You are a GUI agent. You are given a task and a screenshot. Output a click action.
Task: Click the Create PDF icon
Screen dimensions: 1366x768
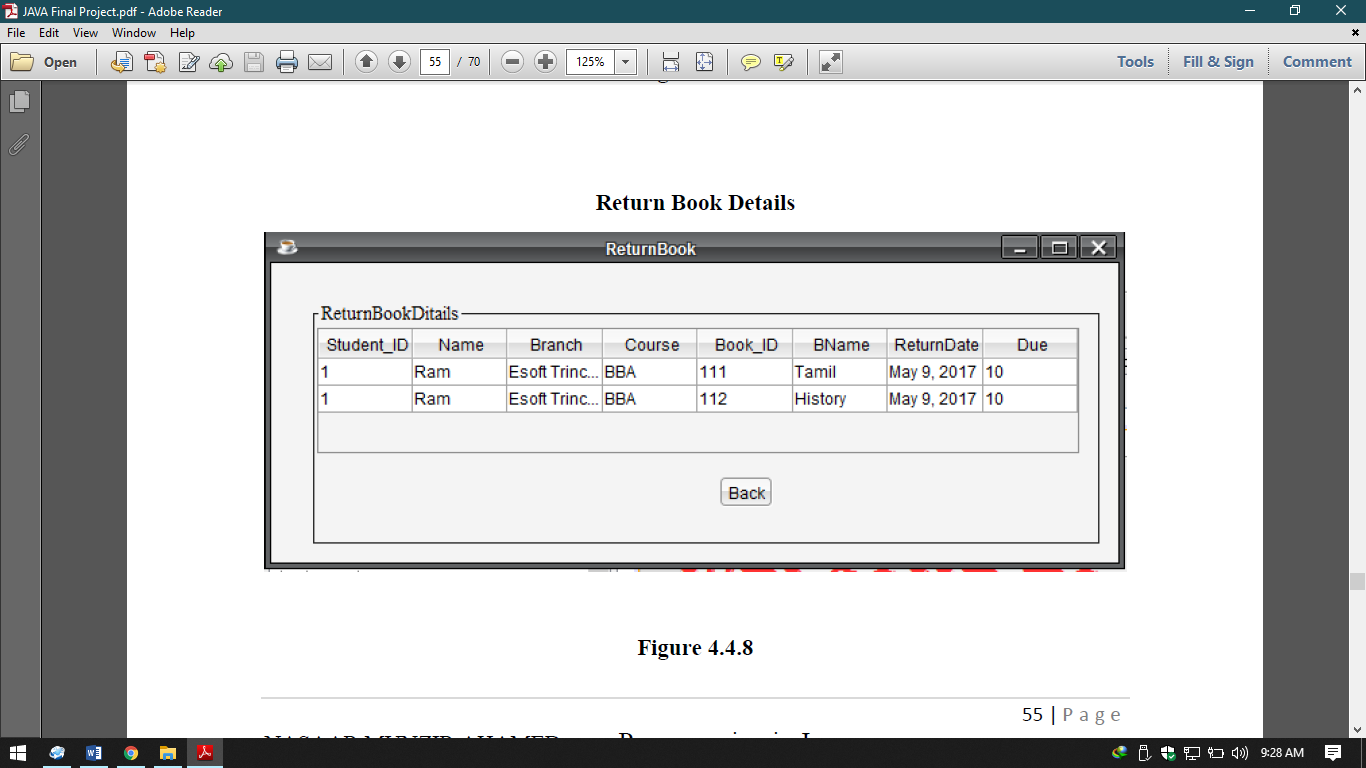point(155,62)
